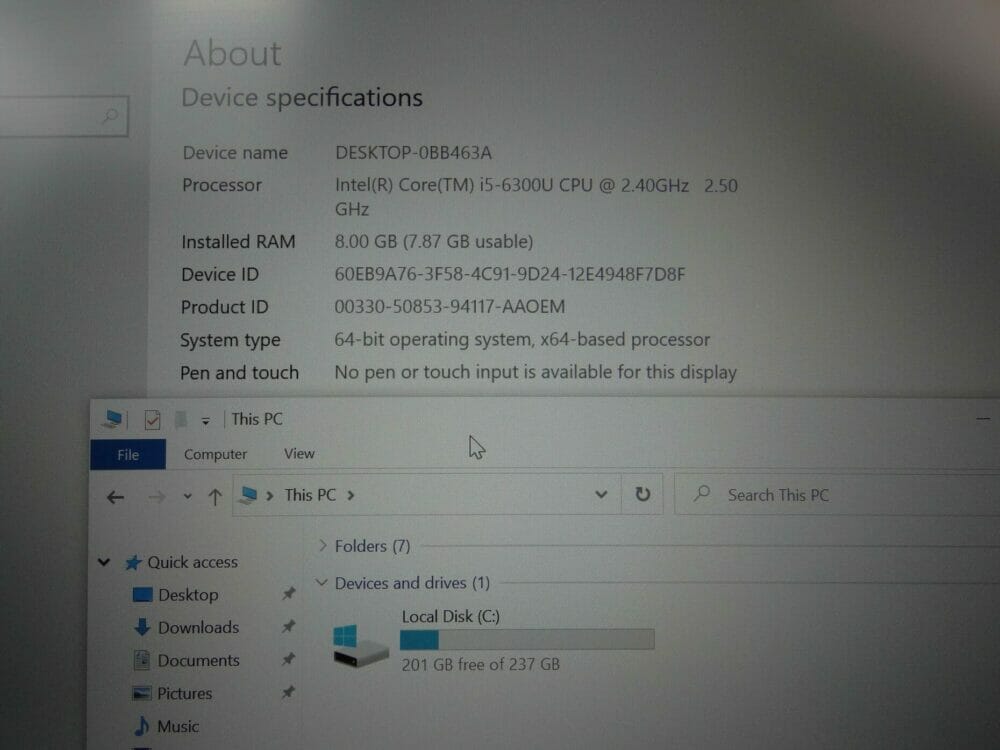
Task: Click This PC in address breadcrumb
Action: click(x=310, y=495)
